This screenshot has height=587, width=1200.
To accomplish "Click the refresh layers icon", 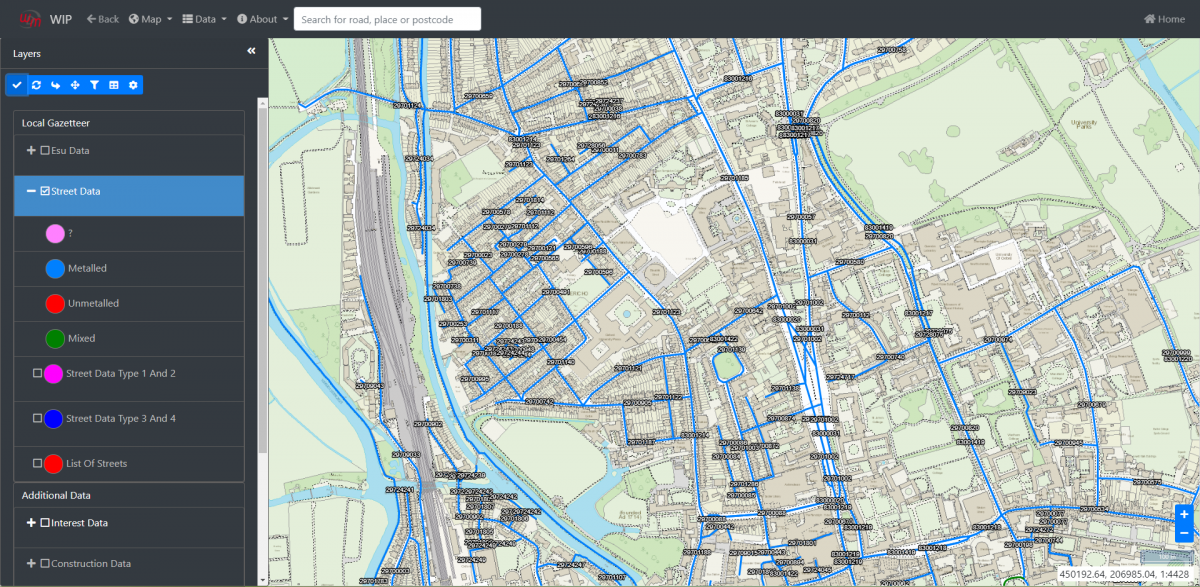I will [x=36, y=85].
